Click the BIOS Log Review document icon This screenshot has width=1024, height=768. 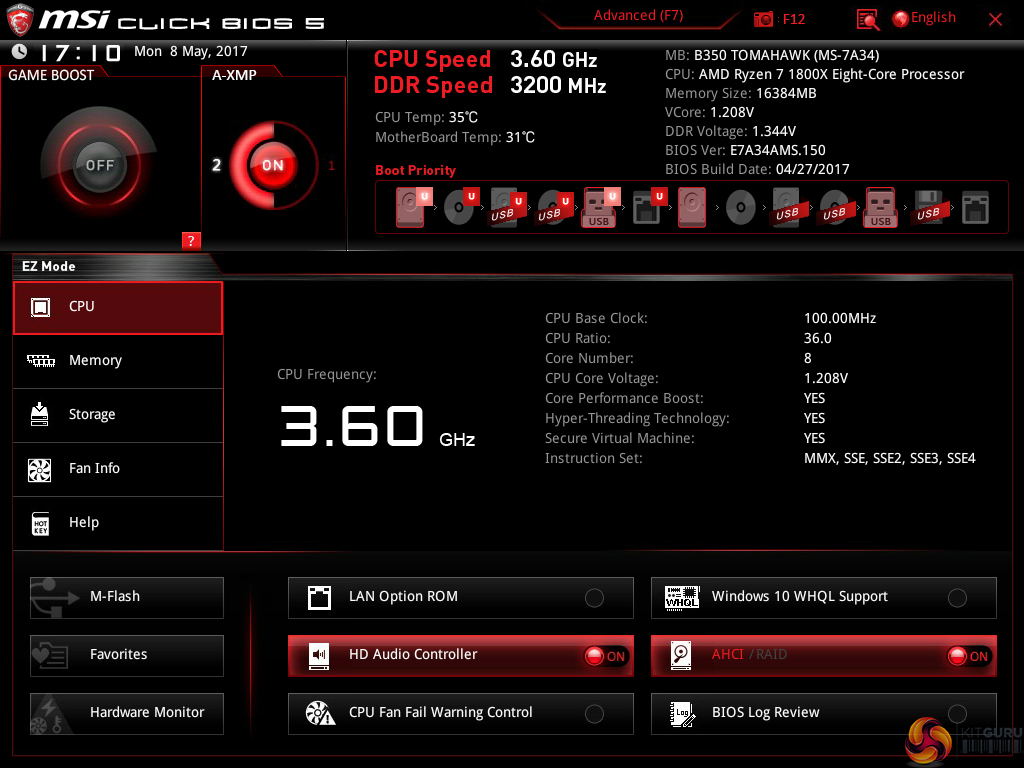(682, 713)
